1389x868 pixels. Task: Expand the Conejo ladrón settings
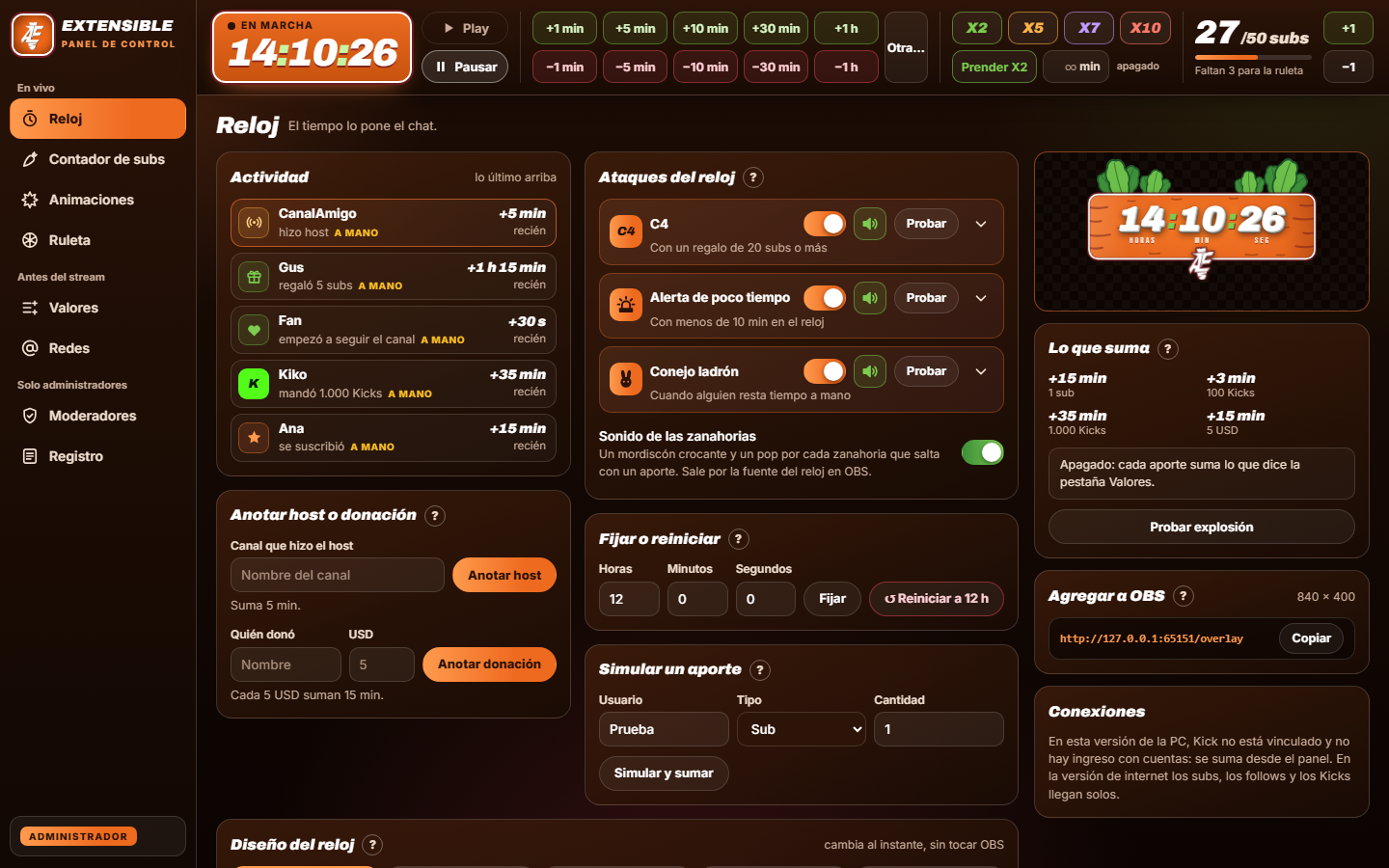[981, 371]
